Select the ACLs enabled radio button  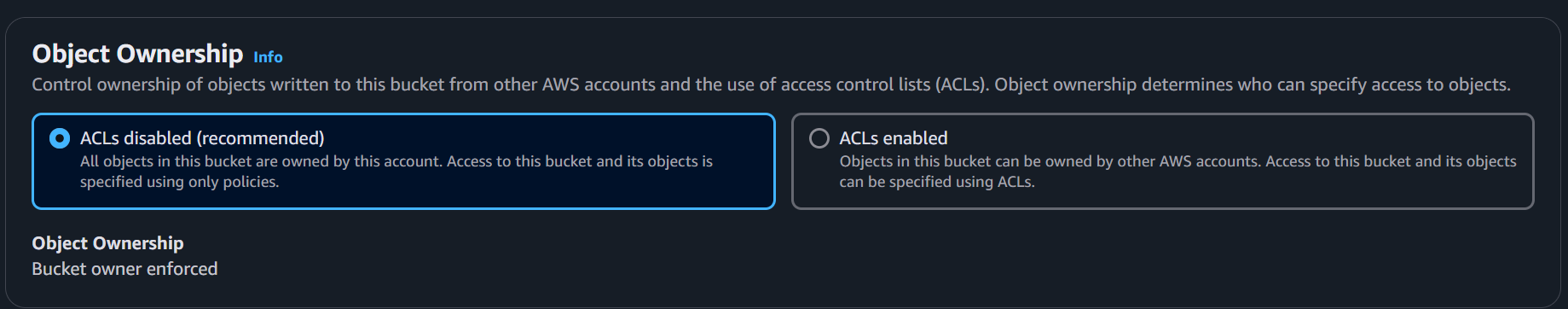[x=819, y=138]
